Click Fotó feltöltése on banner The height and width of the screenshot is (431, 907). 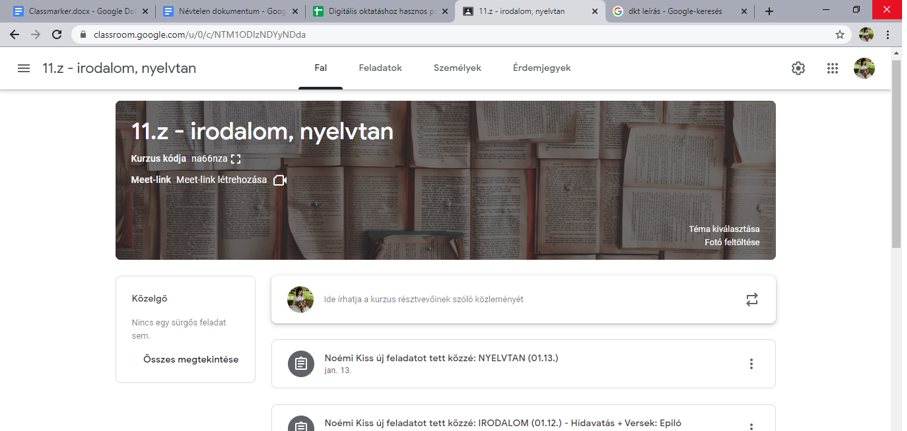732,242
